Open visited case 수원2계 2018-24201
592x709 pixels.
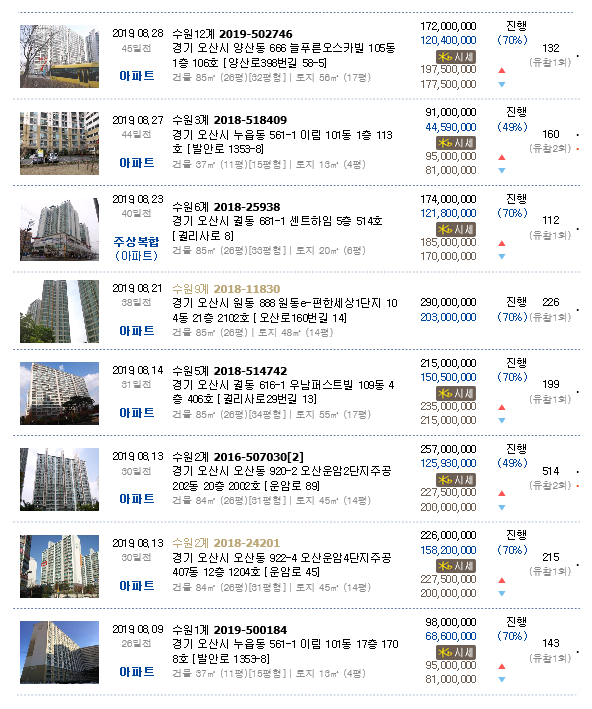[x=226, y=543]
